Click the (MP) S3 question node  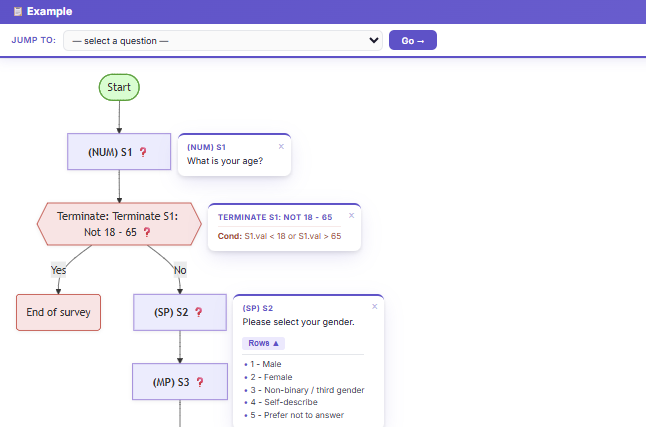pyautogui.click(x=179, y=382)
